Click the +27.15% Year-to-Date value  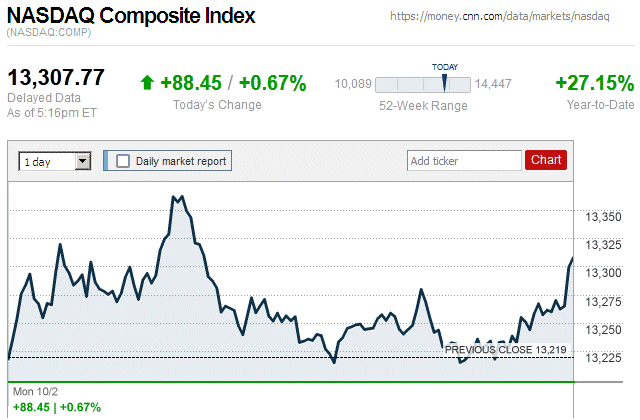(594, 83)
